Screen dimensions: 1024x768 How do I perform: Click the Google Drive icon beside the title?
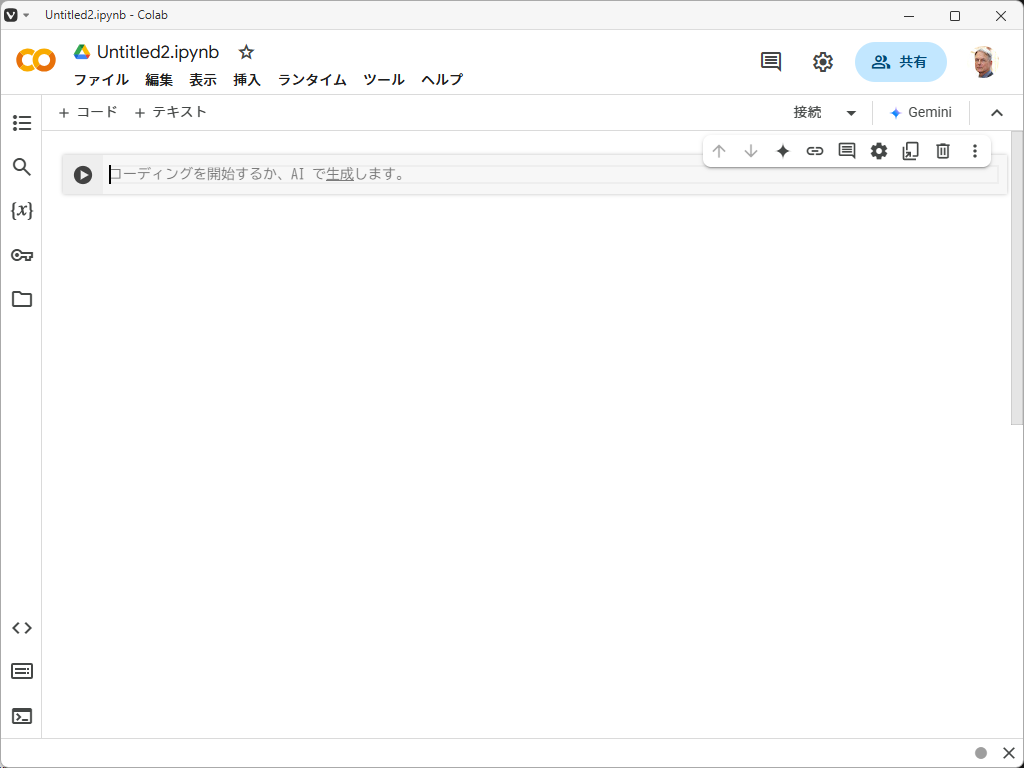click(x=82, y=52)
